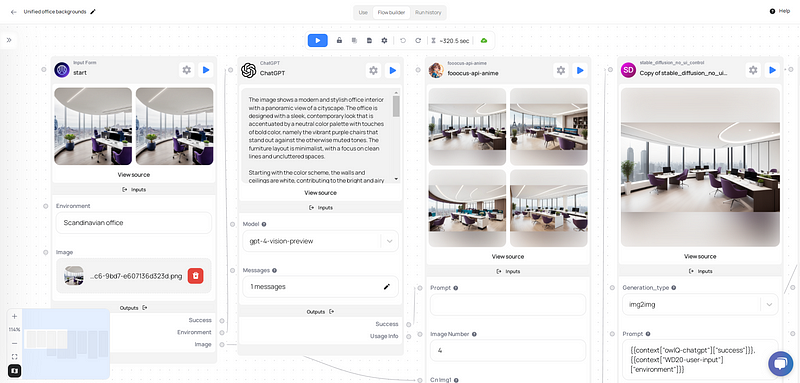The image size is (800, 383).
Task: Click the fooocus-api-anime node avatar icon
Action: point(436,70)
